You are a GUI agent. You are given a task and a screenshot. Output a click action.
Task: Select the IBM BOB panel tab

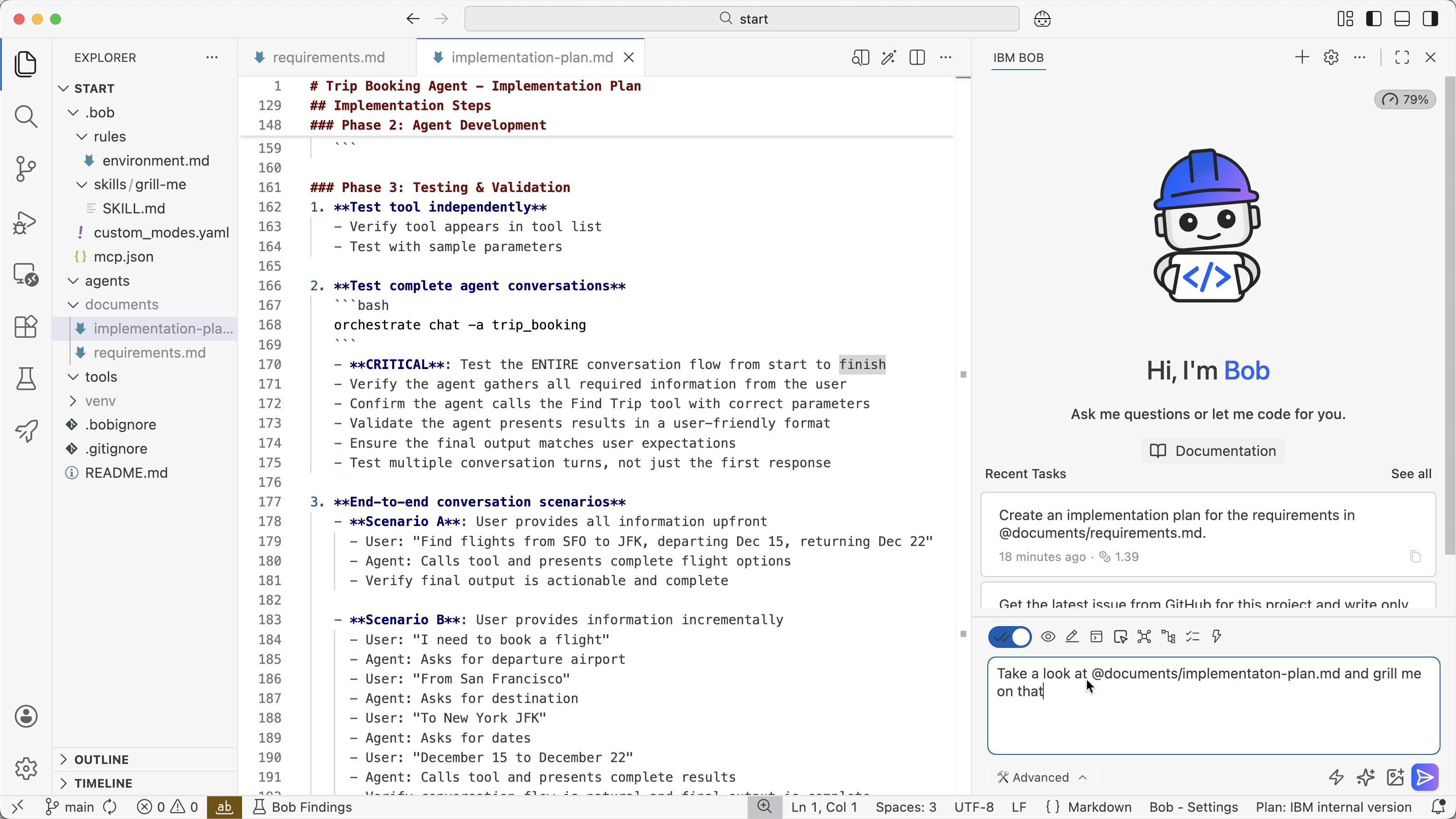[x=1019, y=58]
